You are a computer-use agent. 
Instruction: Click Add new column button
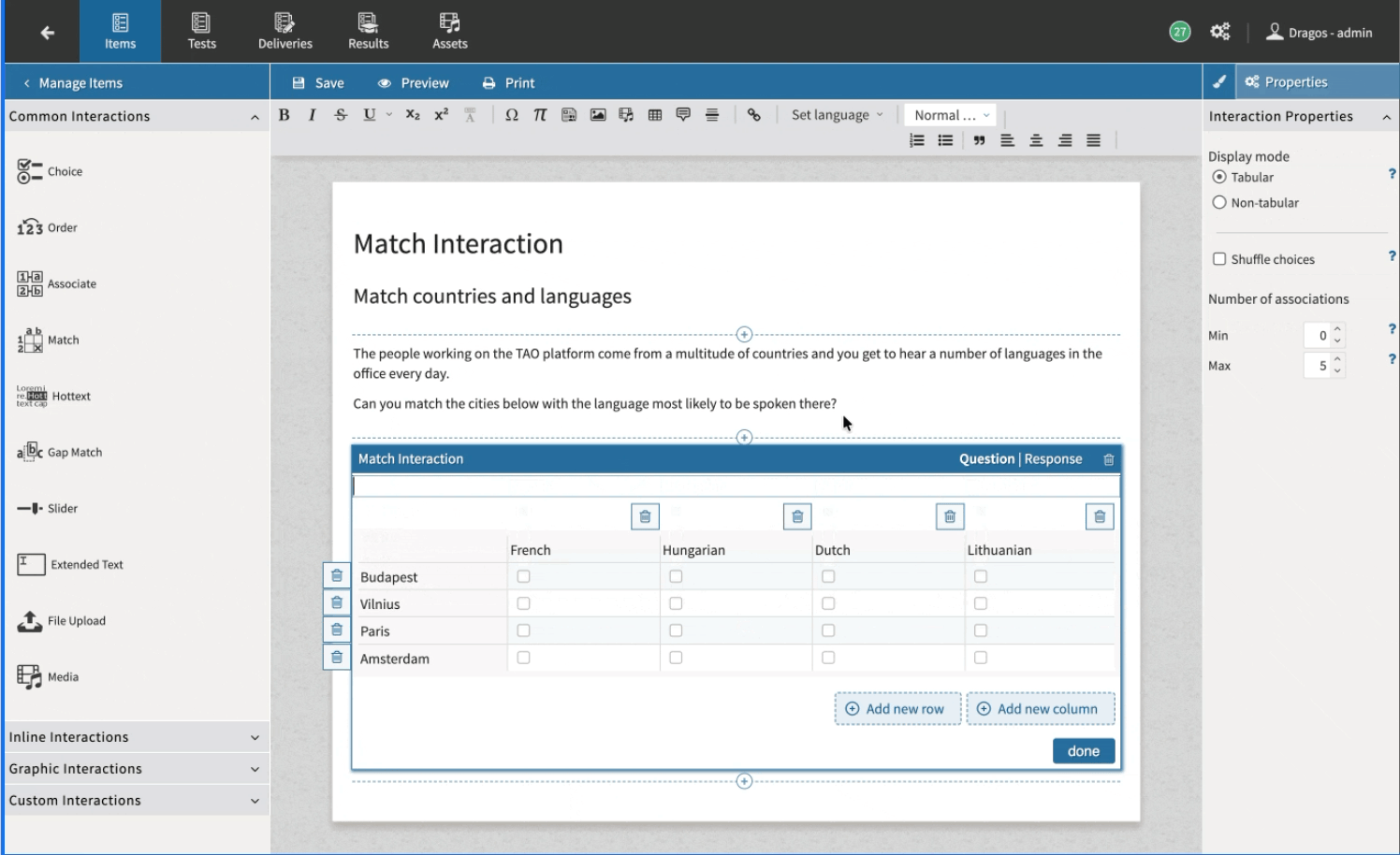tap(1041, 709)
